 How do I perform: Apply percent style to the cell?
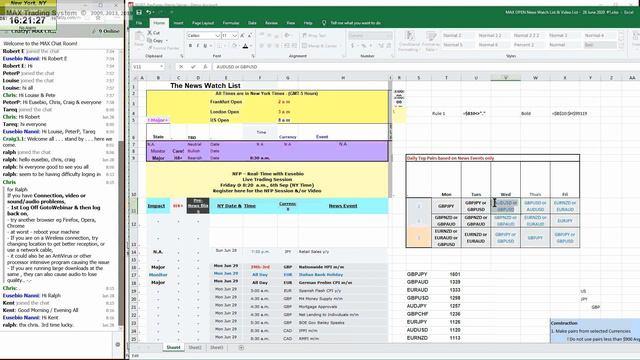[364, 46]
